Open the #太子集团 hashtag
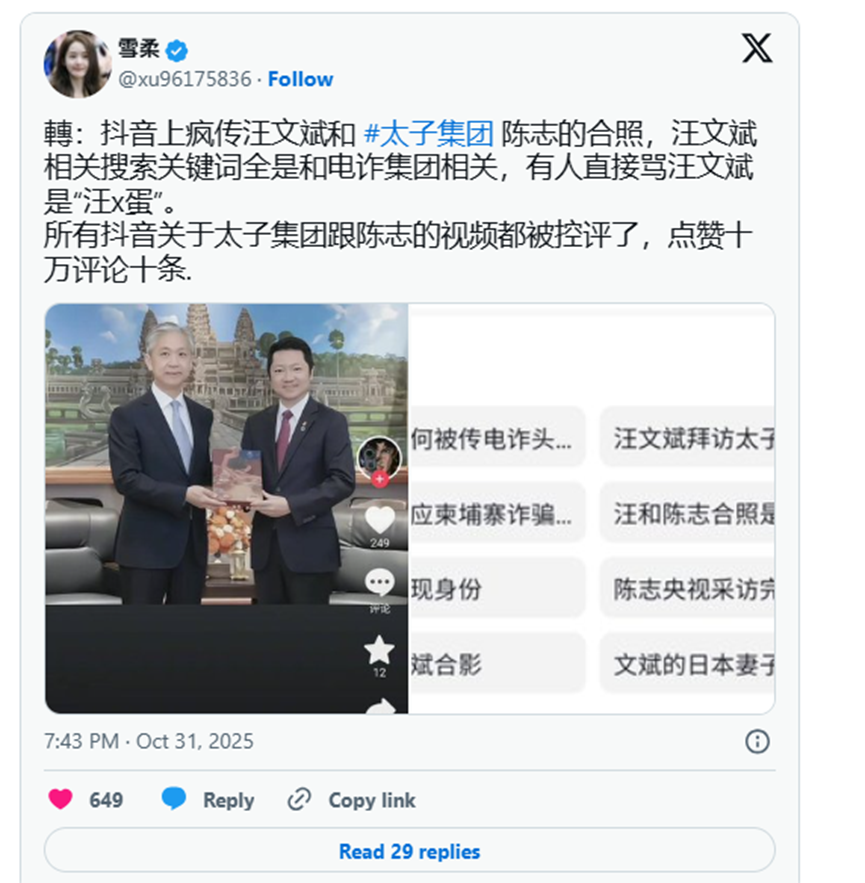This screenshot has width=865, height=883. (429, 134)
